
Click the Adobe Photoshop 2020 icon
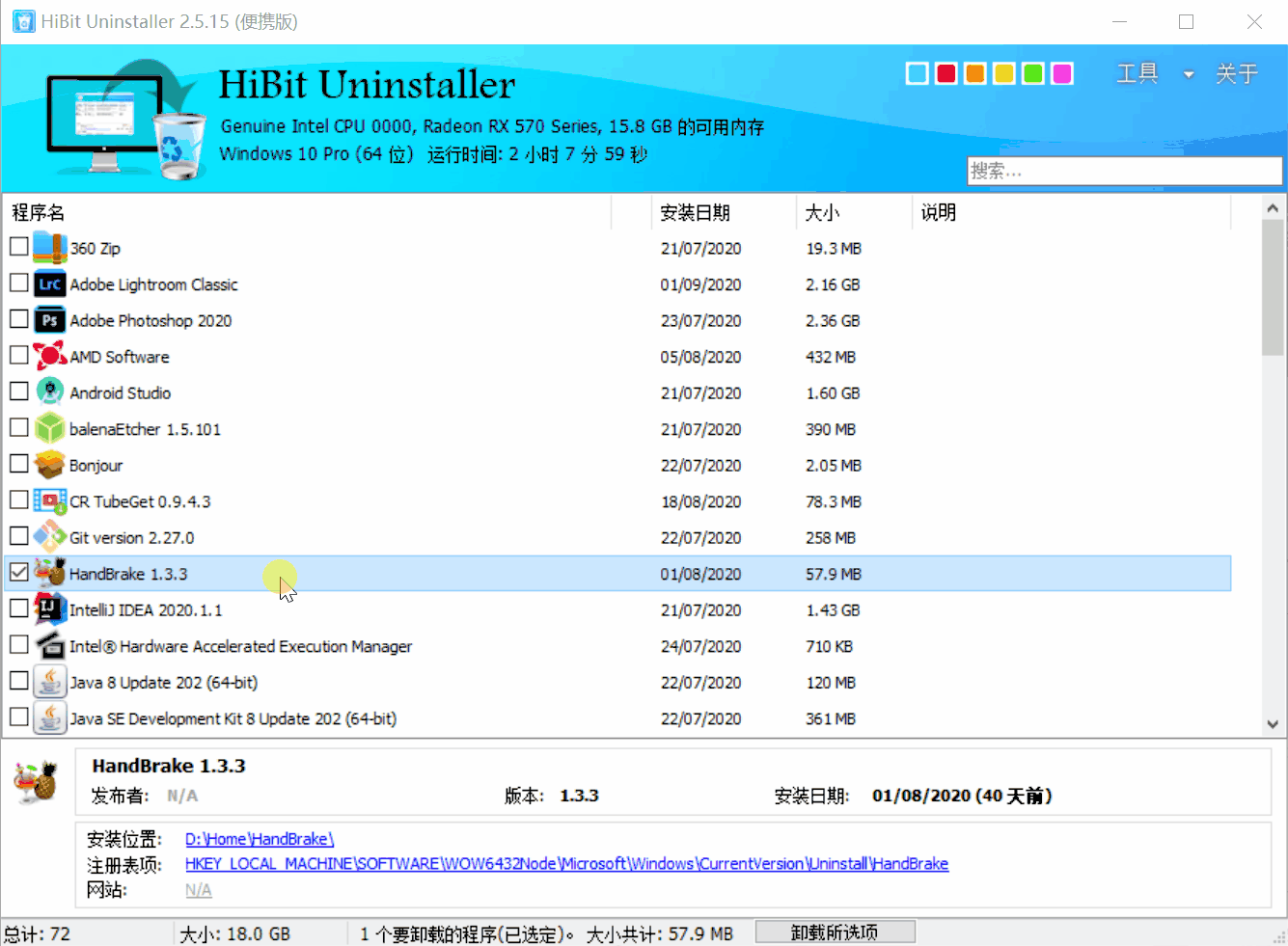pyautogui.click(x=48, y=319)
